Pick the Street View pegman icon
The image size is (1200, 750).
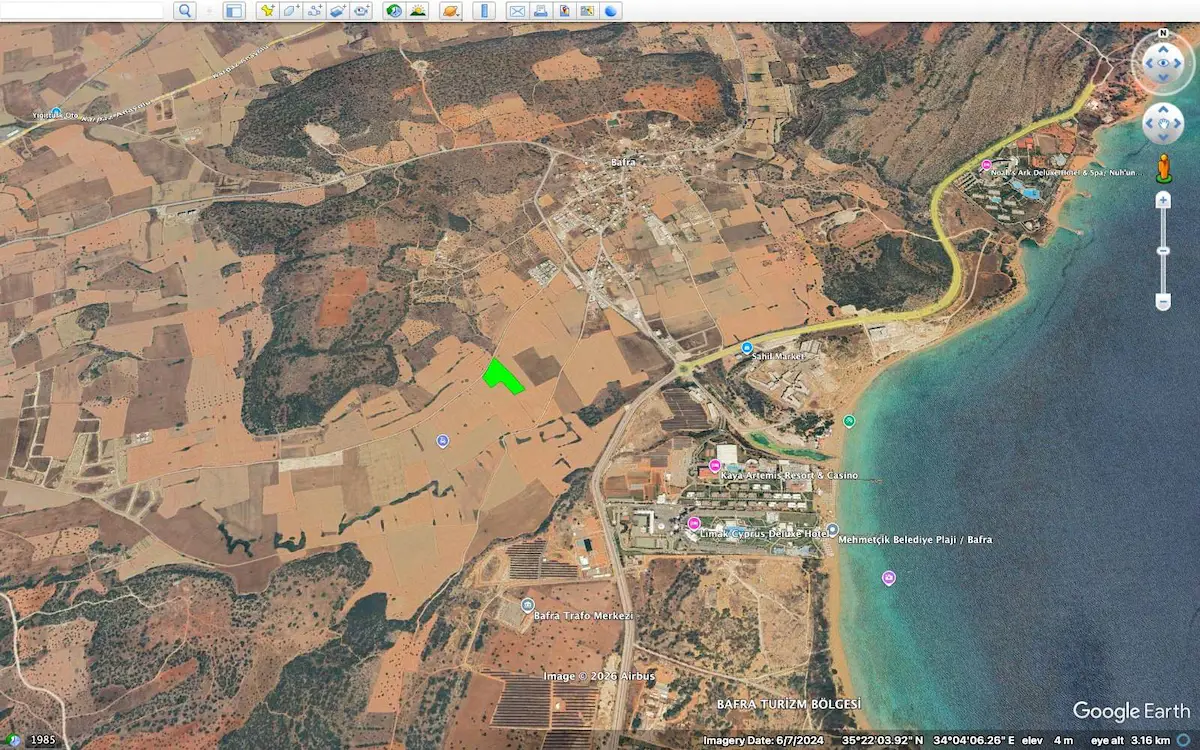click(1163, 168)
